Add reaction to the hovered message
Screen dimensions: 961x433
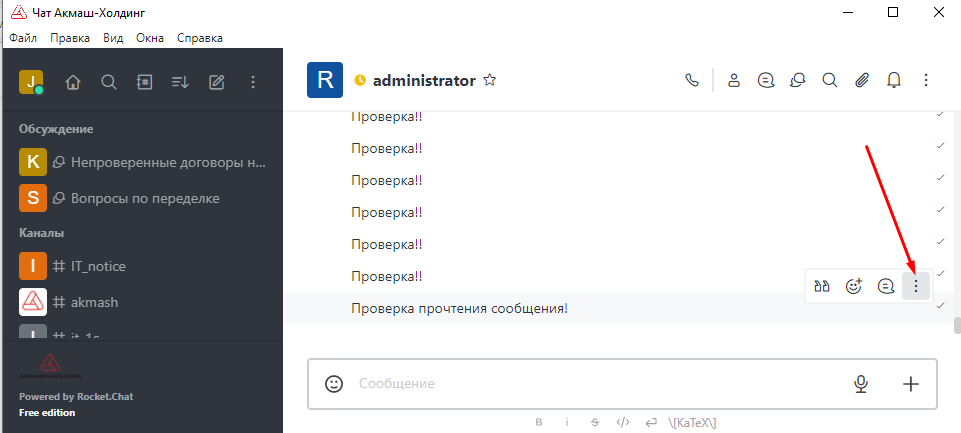pyautogui.click(x=854, y=286)
